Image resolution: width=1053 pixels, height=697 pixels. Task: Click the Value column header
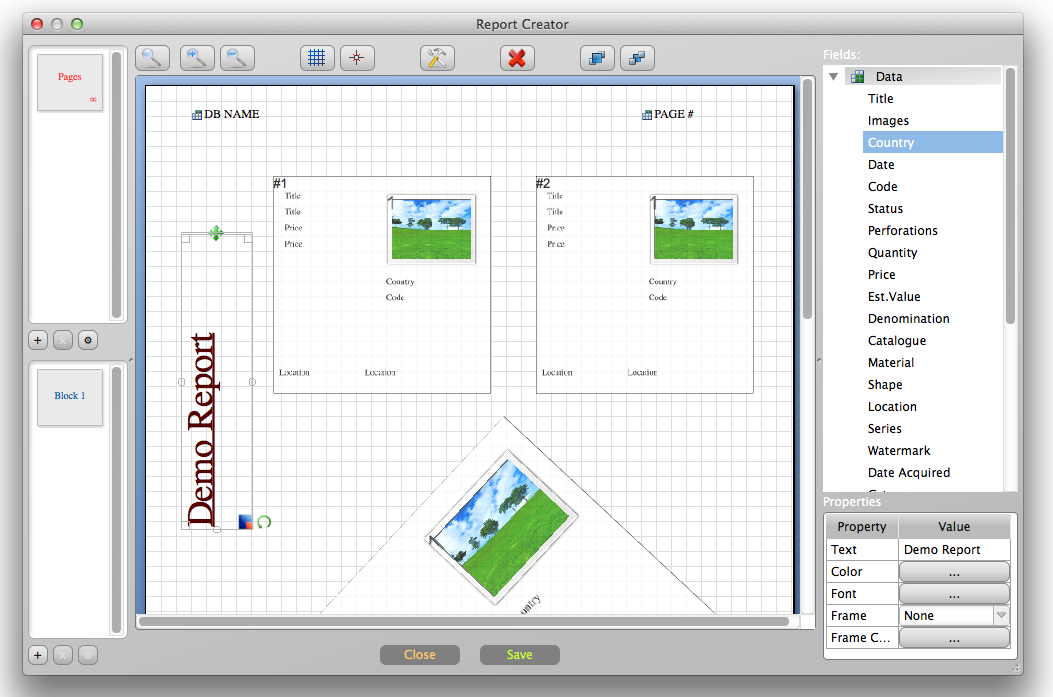tap(954, 526)
